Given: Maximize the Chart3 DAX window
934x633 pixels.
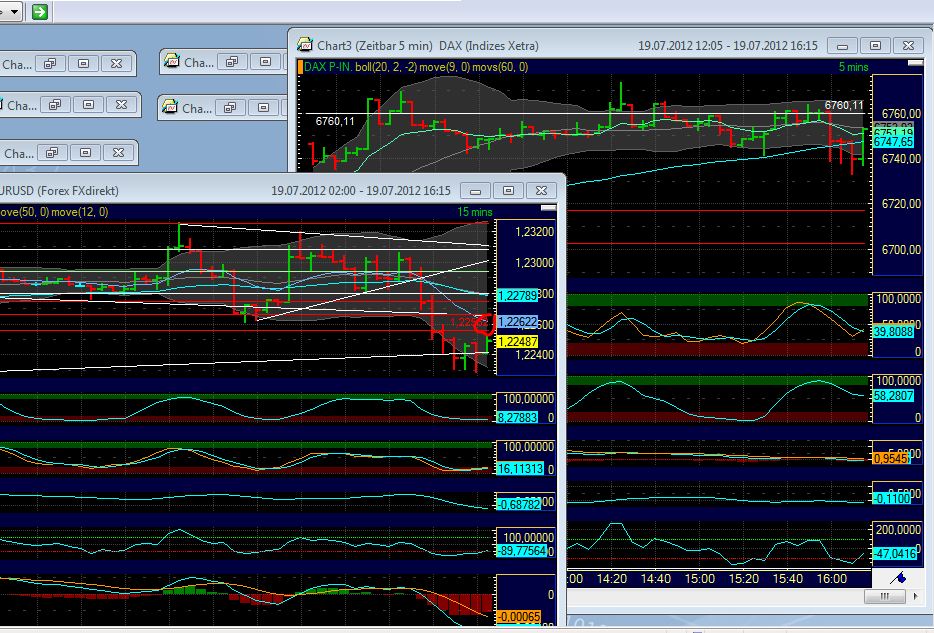Looking at the screenshot, I should click(x=875, y=46).
